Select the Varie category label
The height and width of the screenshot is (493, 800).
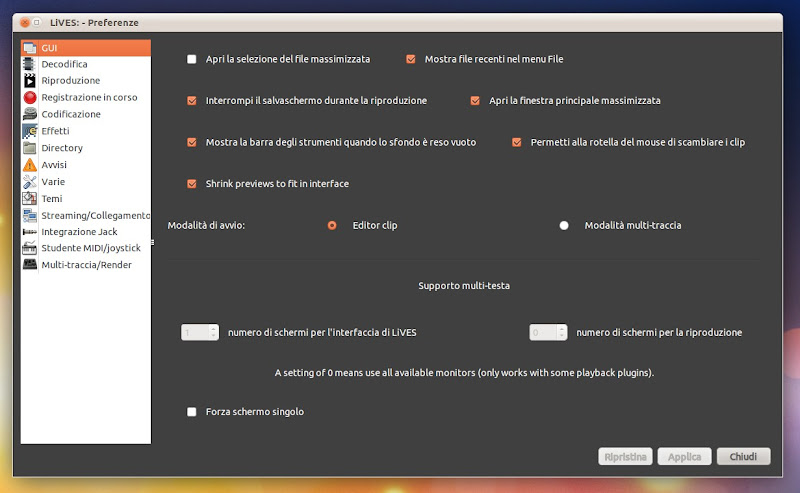pyautogui.click(x=53, y=182)
